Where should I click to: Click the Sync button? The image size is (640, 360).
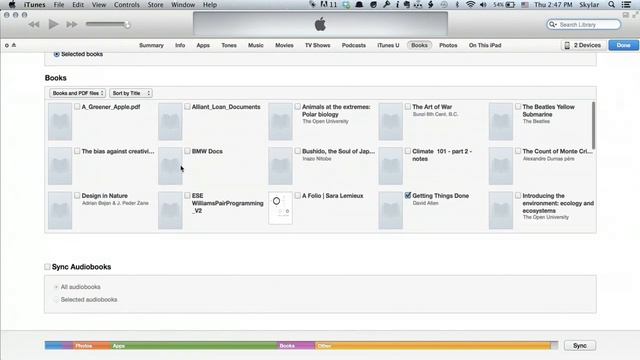(580, 345)
